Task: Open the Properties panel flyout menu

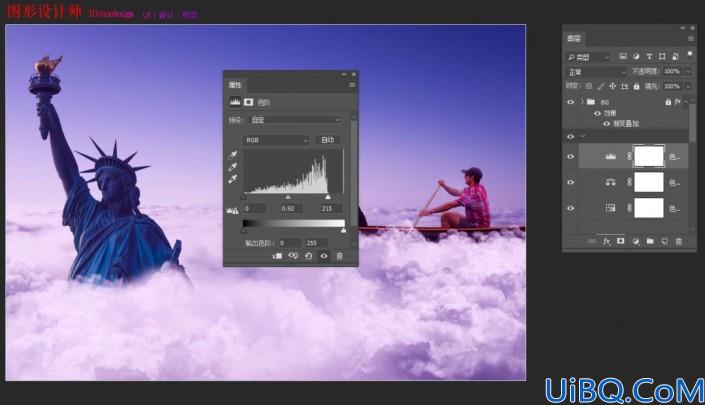Action: 352,85
